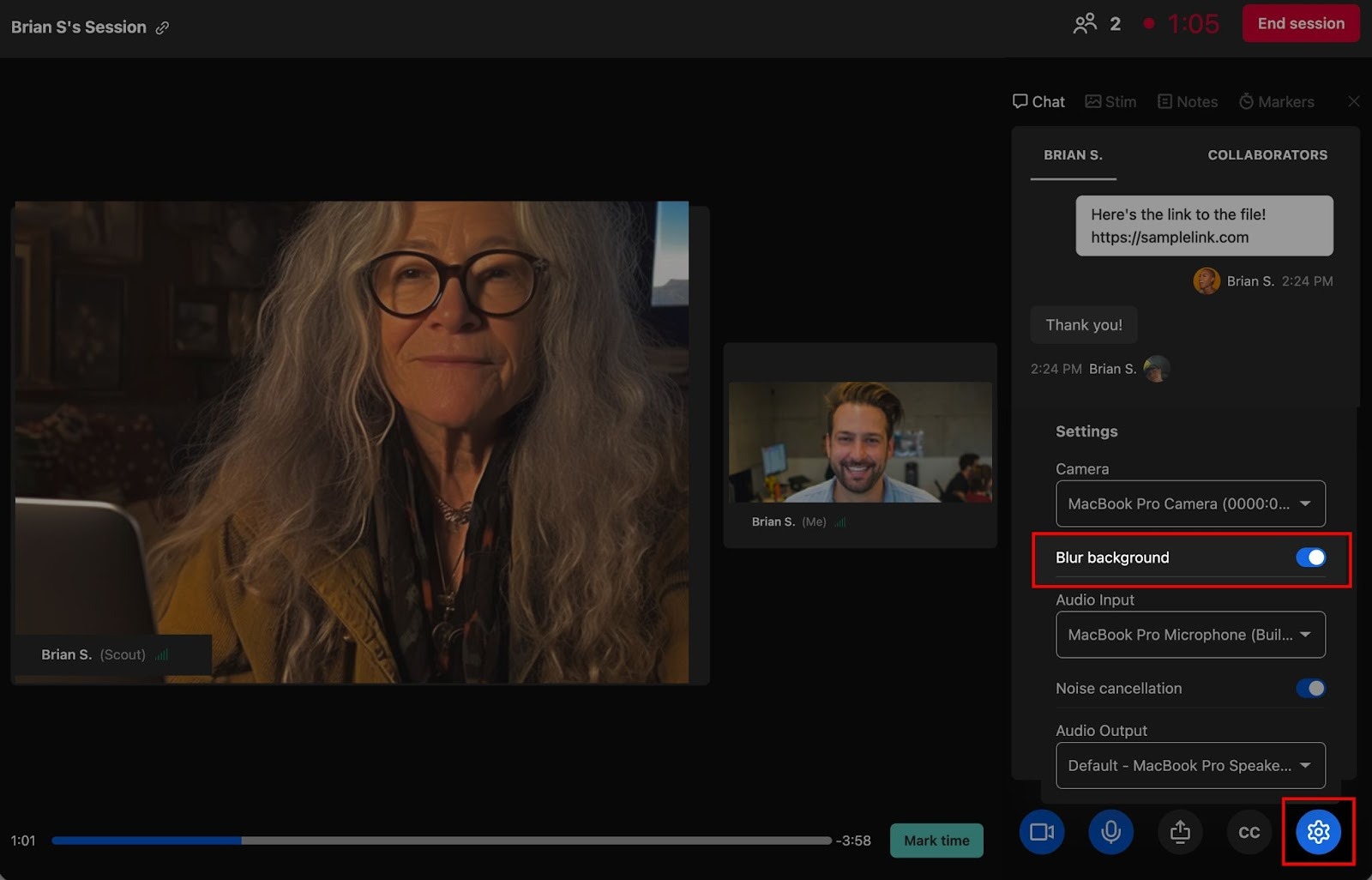Expand the Camera device dropdown

pos(1190,504)
